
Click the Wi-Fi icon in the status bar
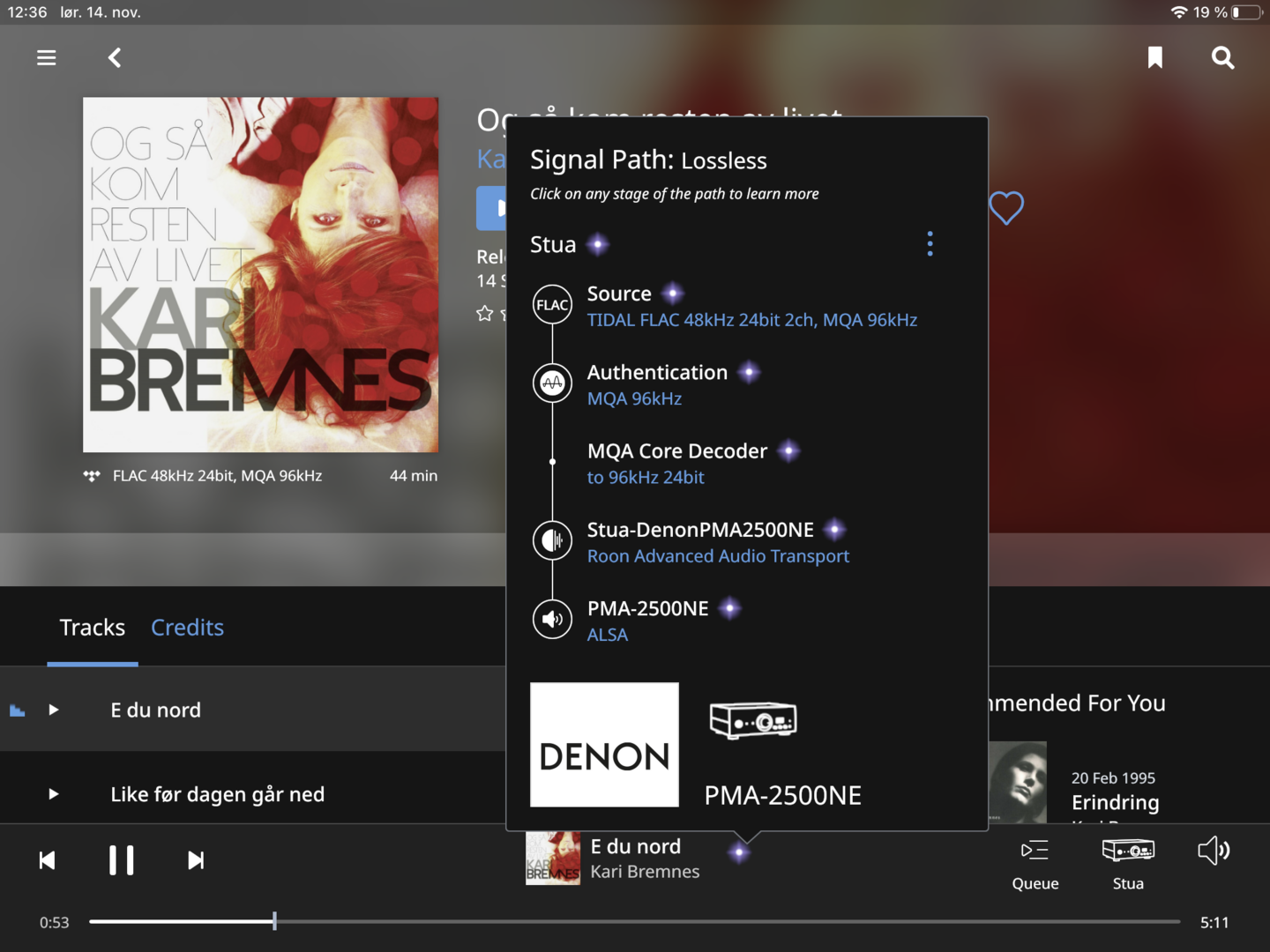(1179, 12)
